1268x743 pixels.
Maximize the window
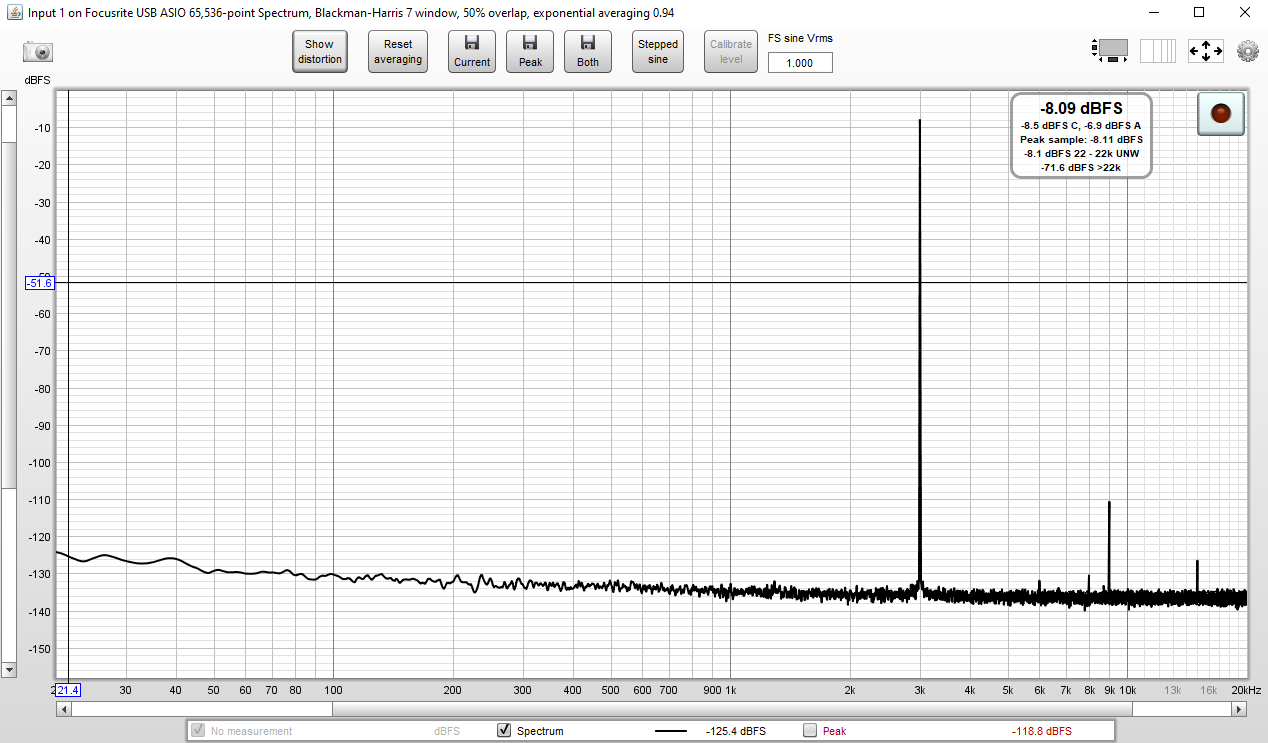pyautogui.click(x=1198, y=13)
